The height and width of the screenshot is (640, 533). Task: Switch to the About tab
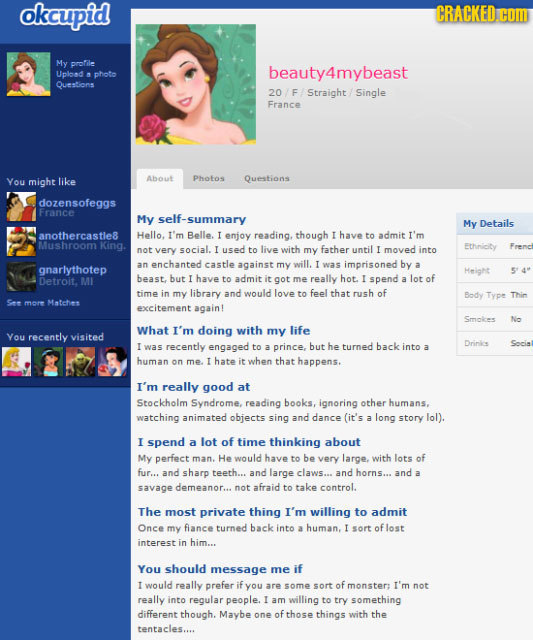click(x=160, y=179)
